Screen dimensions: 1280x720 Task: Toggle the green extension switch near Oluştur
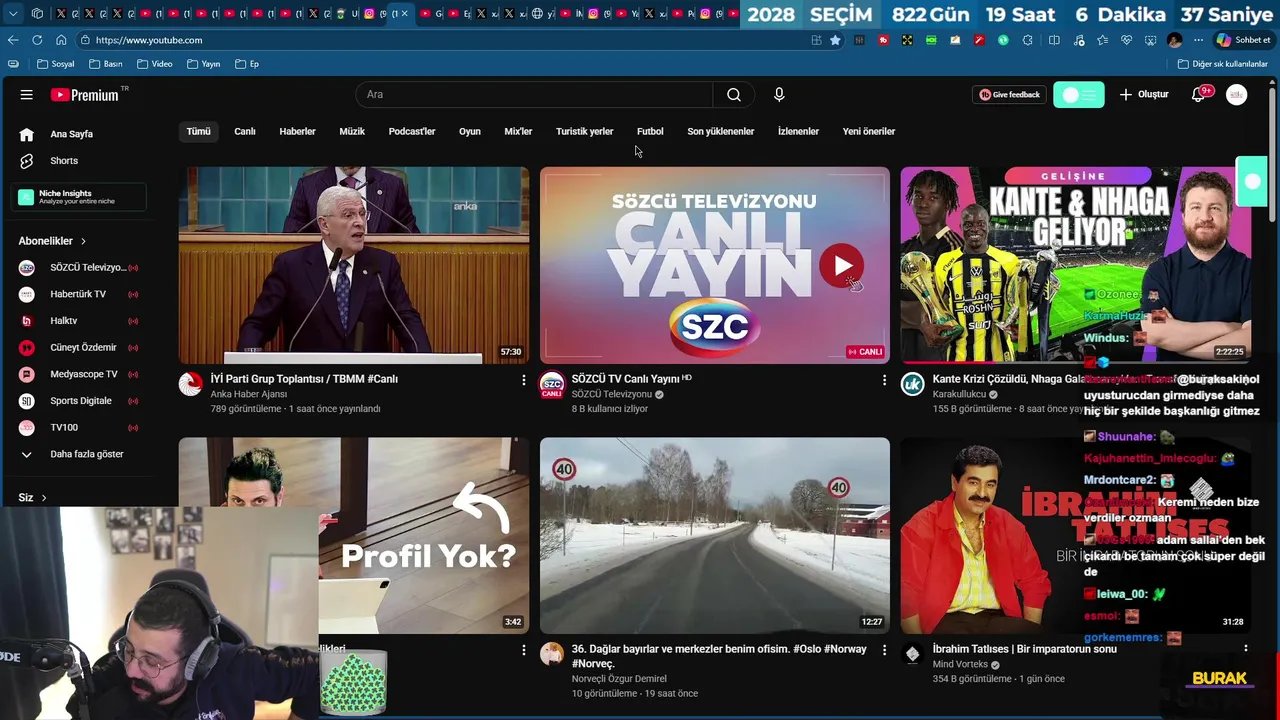pyautogui.click(x=1079, y=95)
